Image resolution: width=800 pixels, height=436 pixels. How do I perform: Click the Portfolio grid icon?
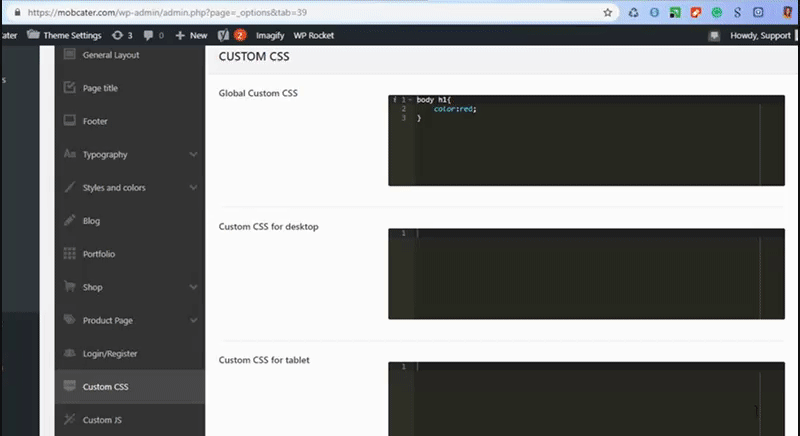(69, 253)
